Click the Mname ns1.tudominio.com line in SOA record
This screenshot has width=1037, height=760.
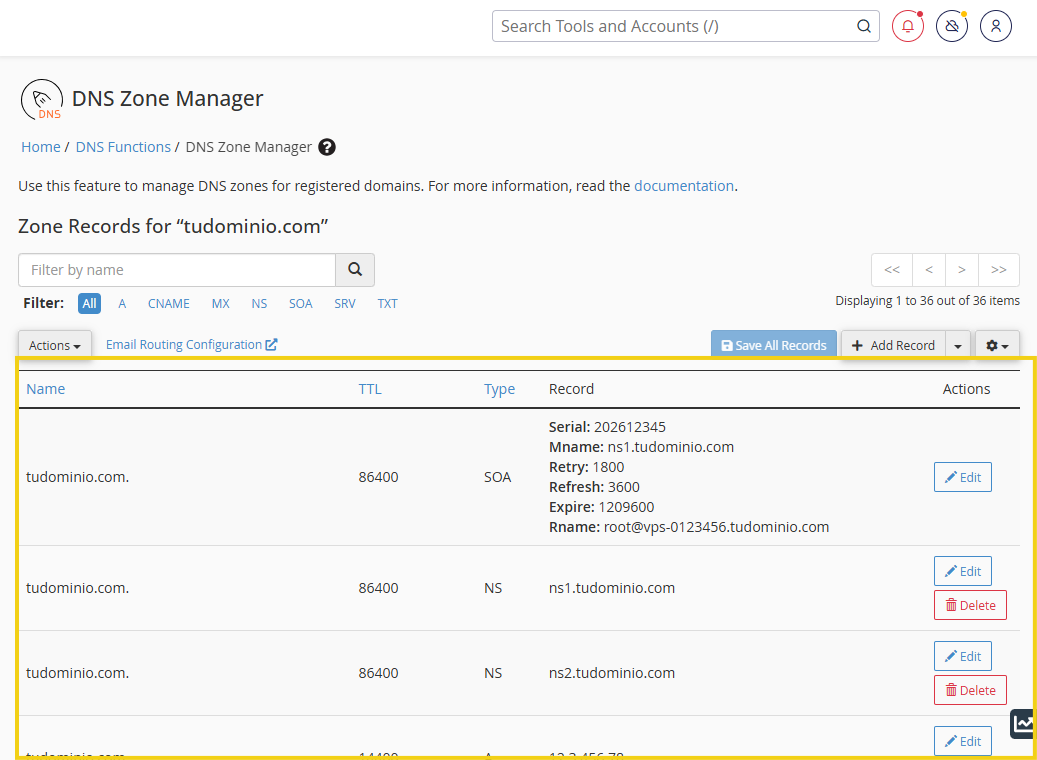click(642, 447)
